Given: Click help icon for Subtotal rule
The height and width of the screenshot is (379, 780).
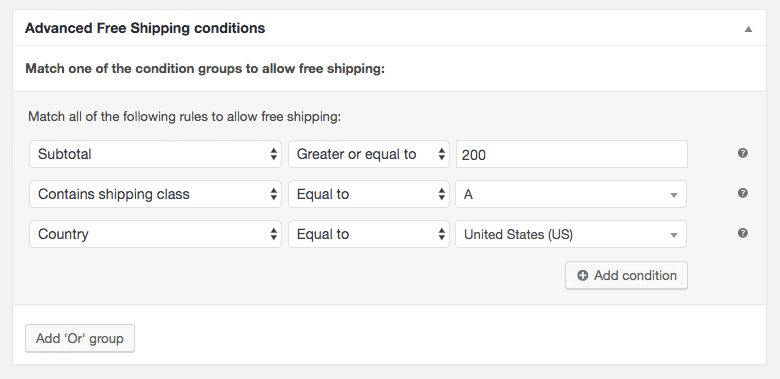Looking at the screenshot, I should click(x=743, y=153).
